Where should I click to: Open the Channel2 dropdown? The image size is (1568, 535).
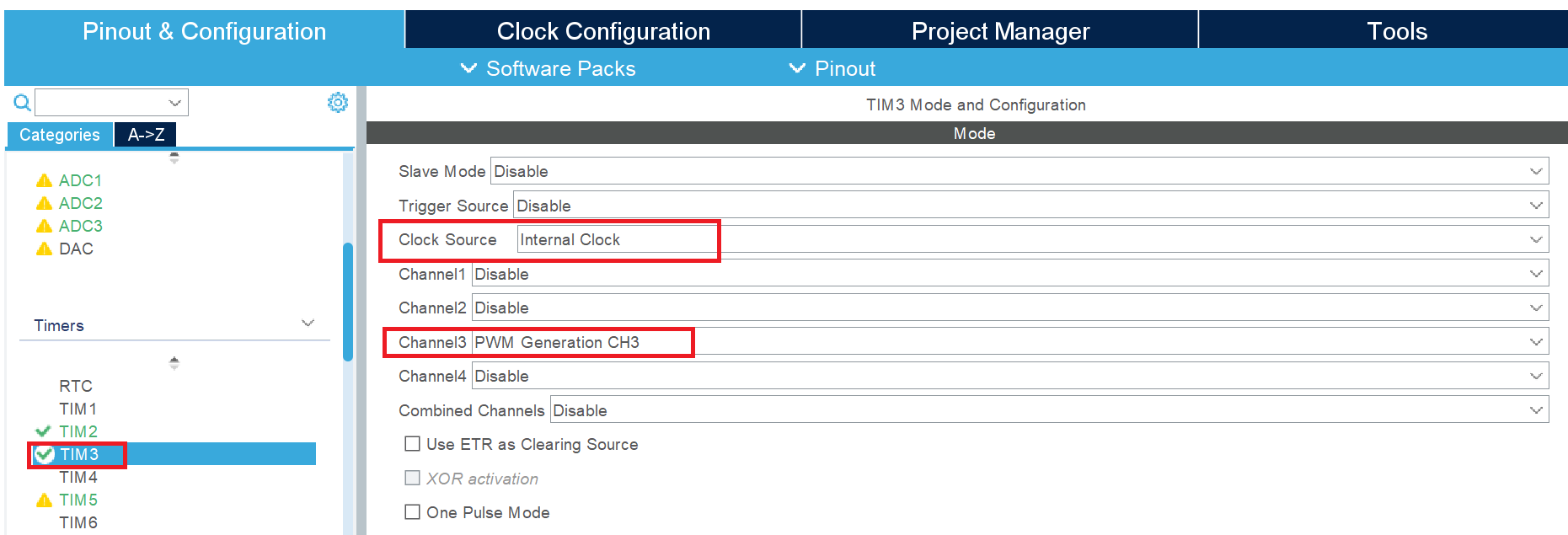pyautogui.click(x=1010, y=308)
